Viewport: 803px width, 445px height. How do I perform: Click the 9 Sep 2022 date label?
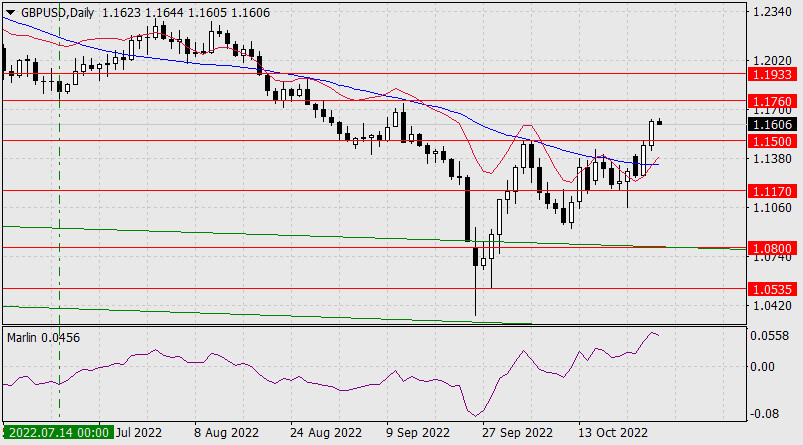pyautogui.click(x=418, y=433)
